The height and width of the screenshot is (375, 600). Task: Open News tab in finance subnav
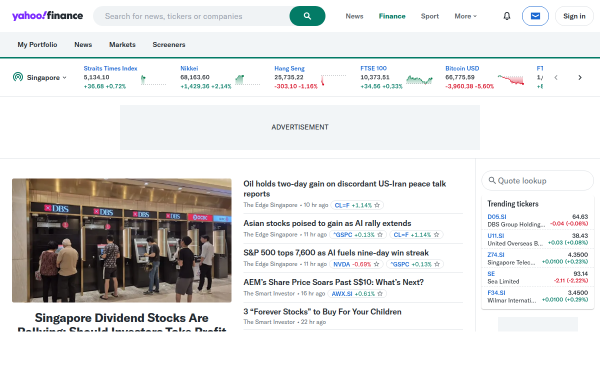(x=83, y=44)
